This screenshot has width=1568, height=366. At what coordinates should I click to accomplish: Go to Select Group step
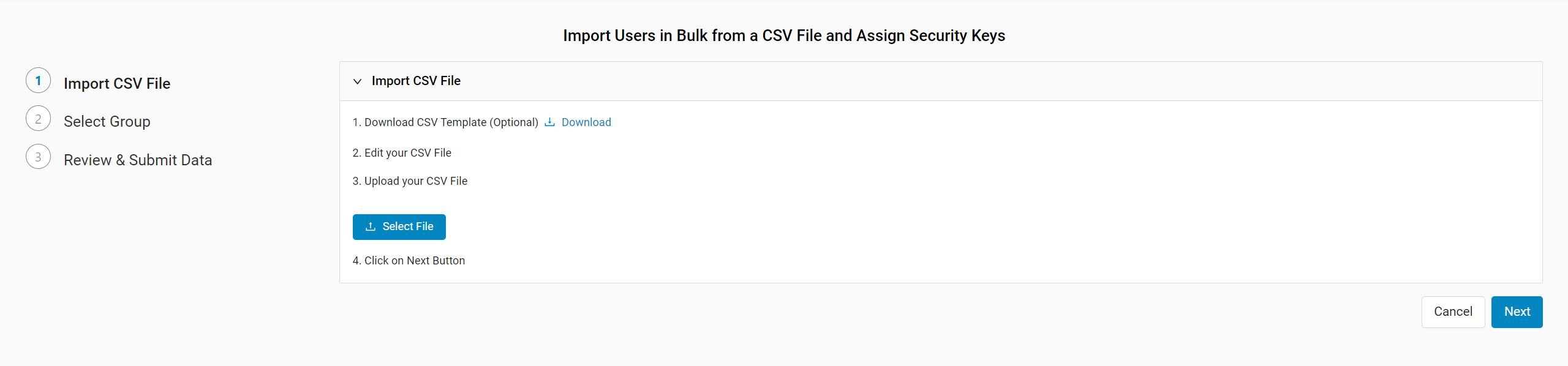tap(107, 121)
